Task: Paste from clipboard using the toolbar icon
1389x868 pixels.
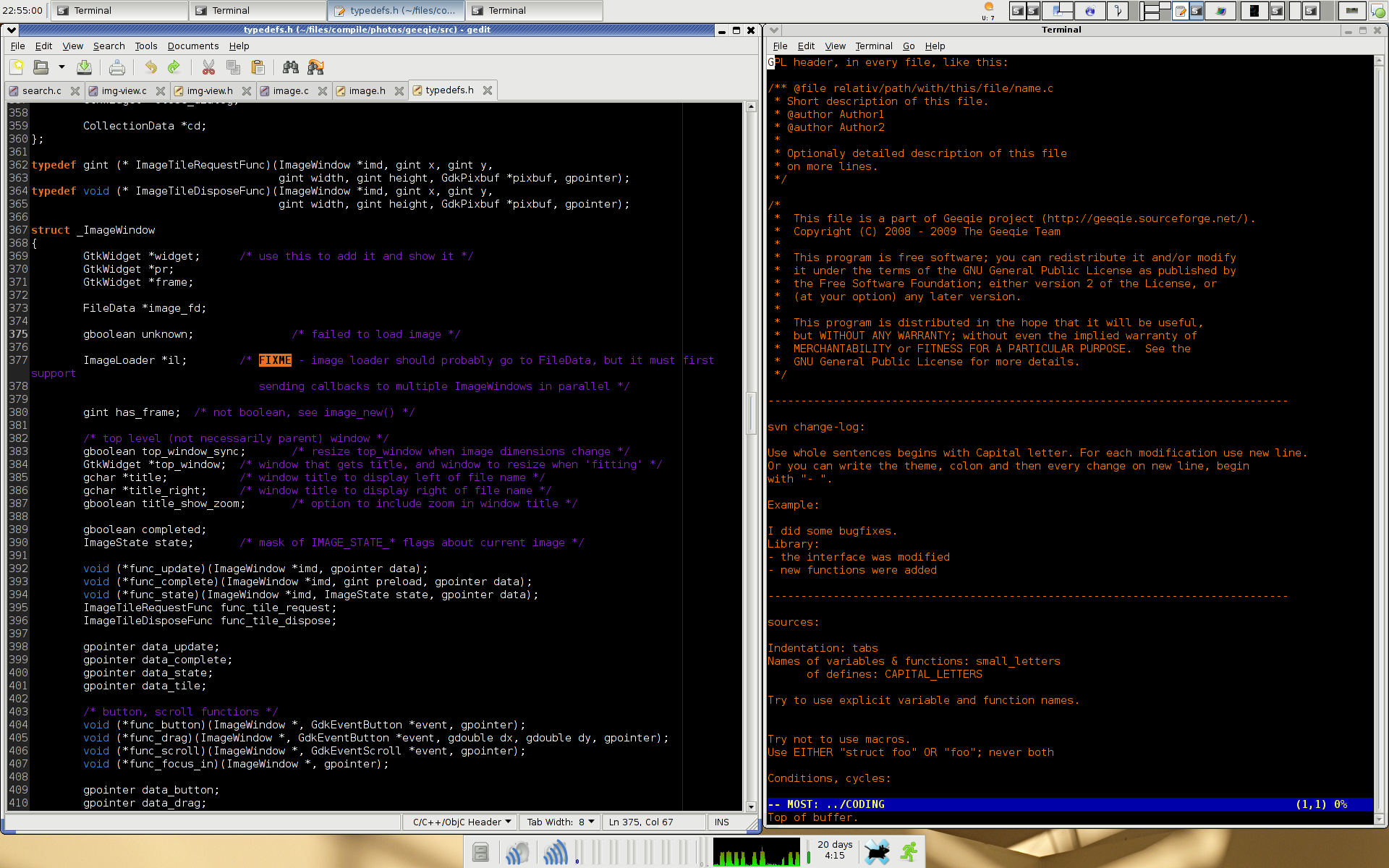Action: [258, 67]
